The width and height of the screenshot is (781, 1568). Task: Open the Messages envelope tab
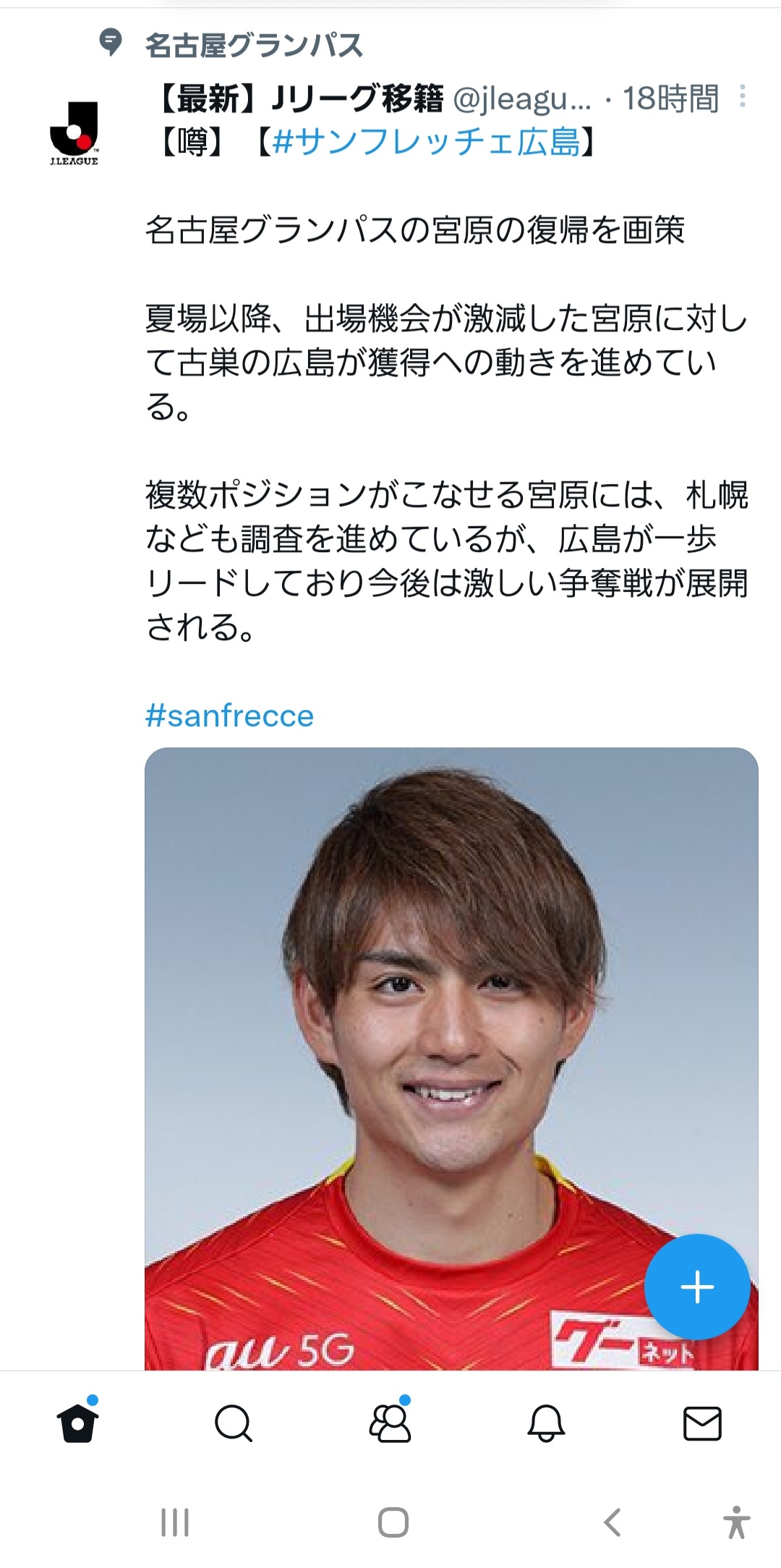[702, 1423]
